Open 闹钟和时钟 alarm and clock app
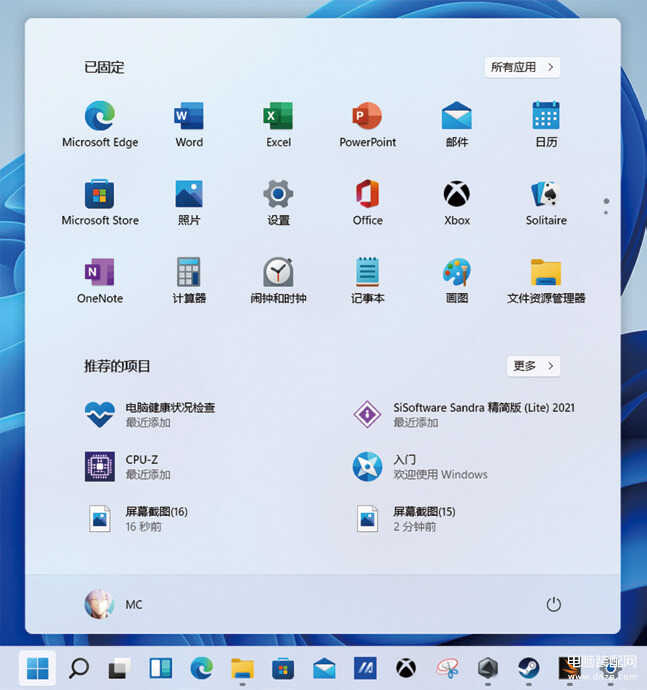 (x=278, y=280)
